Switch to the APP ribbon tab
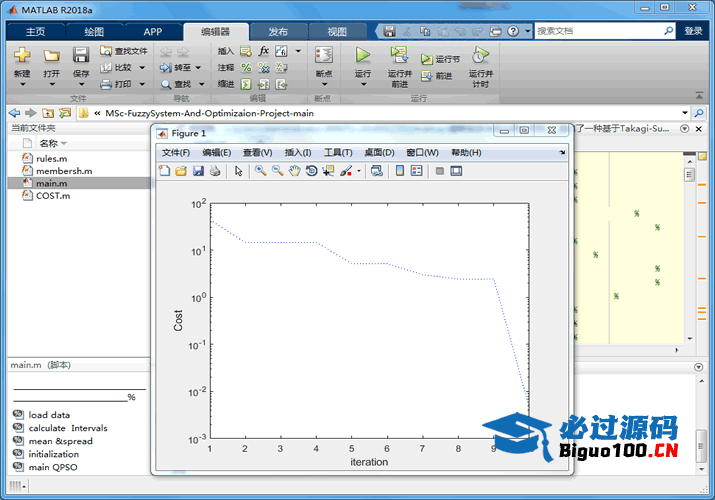715x500 pixels. coord(152,31)
